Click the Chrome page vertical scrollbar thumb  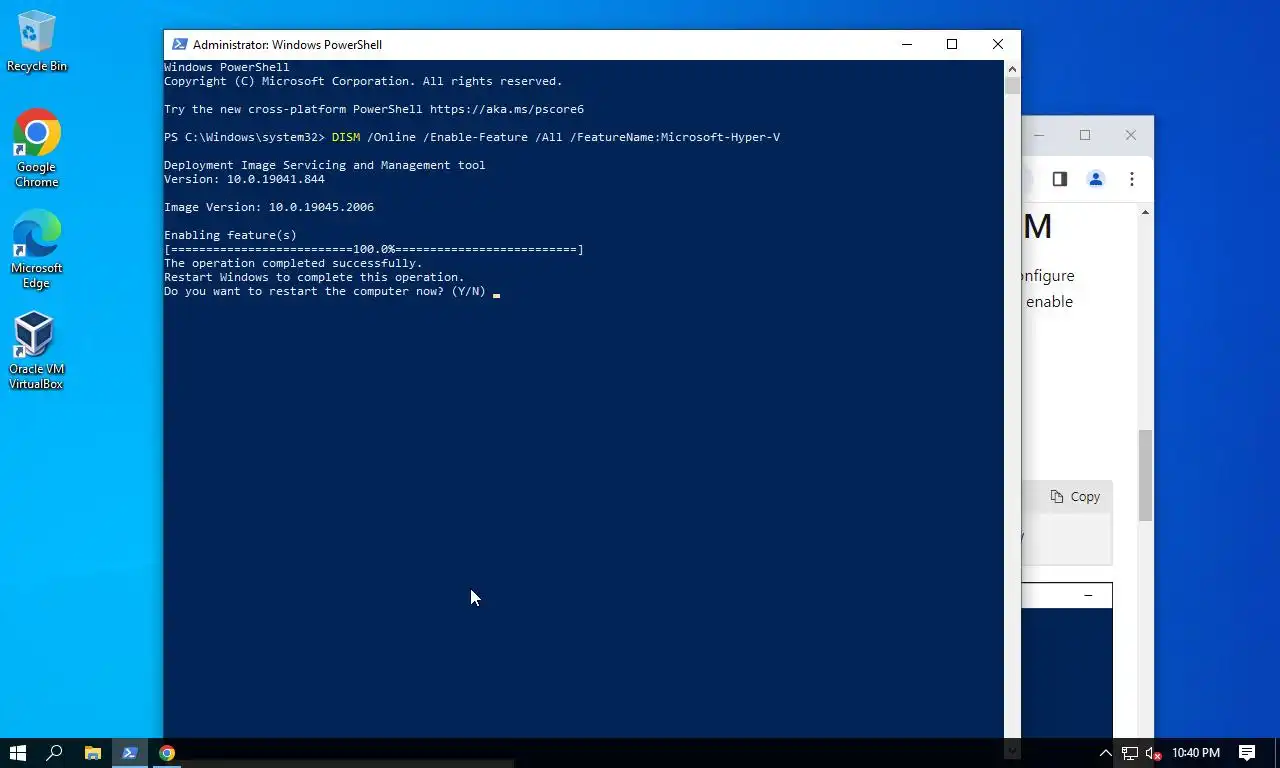pos(1145,475)
